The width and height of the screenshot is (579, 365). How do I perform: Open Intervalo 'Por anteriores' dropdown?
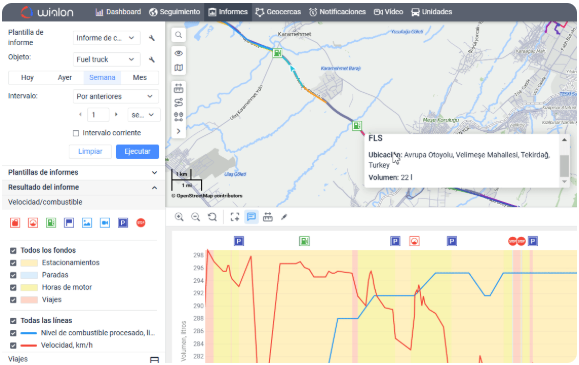(116, 96)
